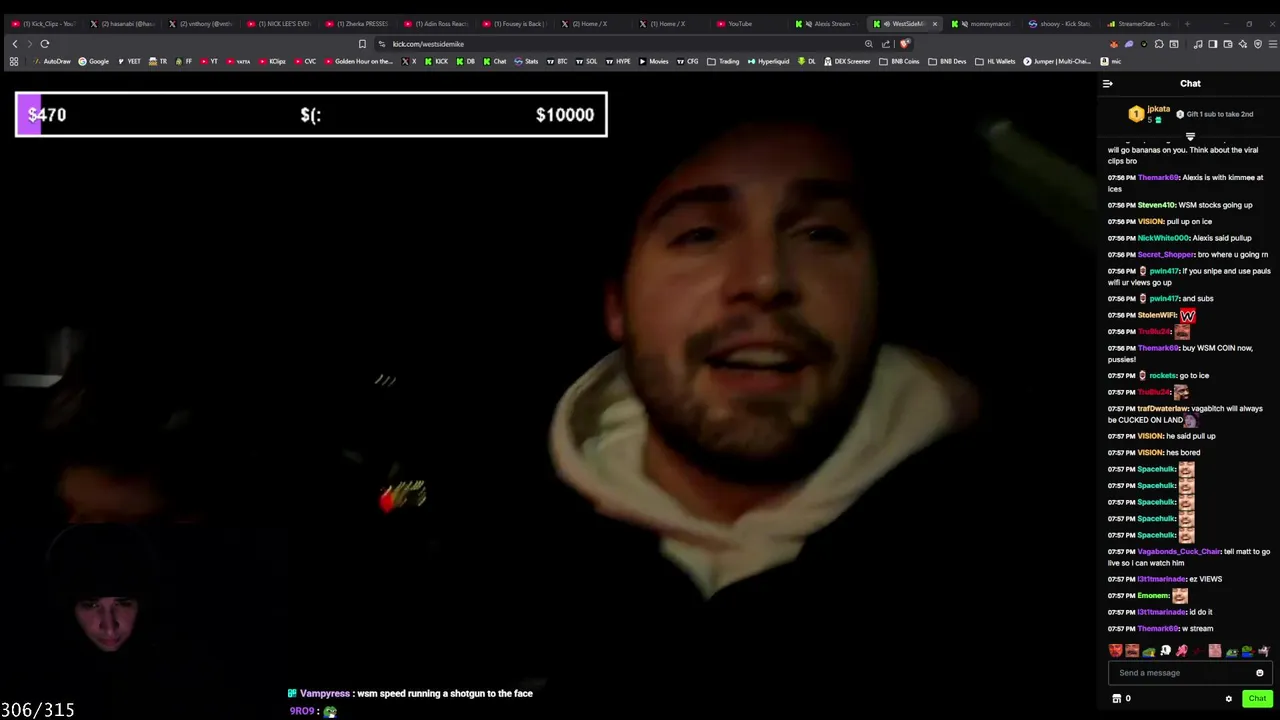Viewport: 1280px width, 720px height.
Task: Open chat settings gear icon
Action: pos(1229,699)
